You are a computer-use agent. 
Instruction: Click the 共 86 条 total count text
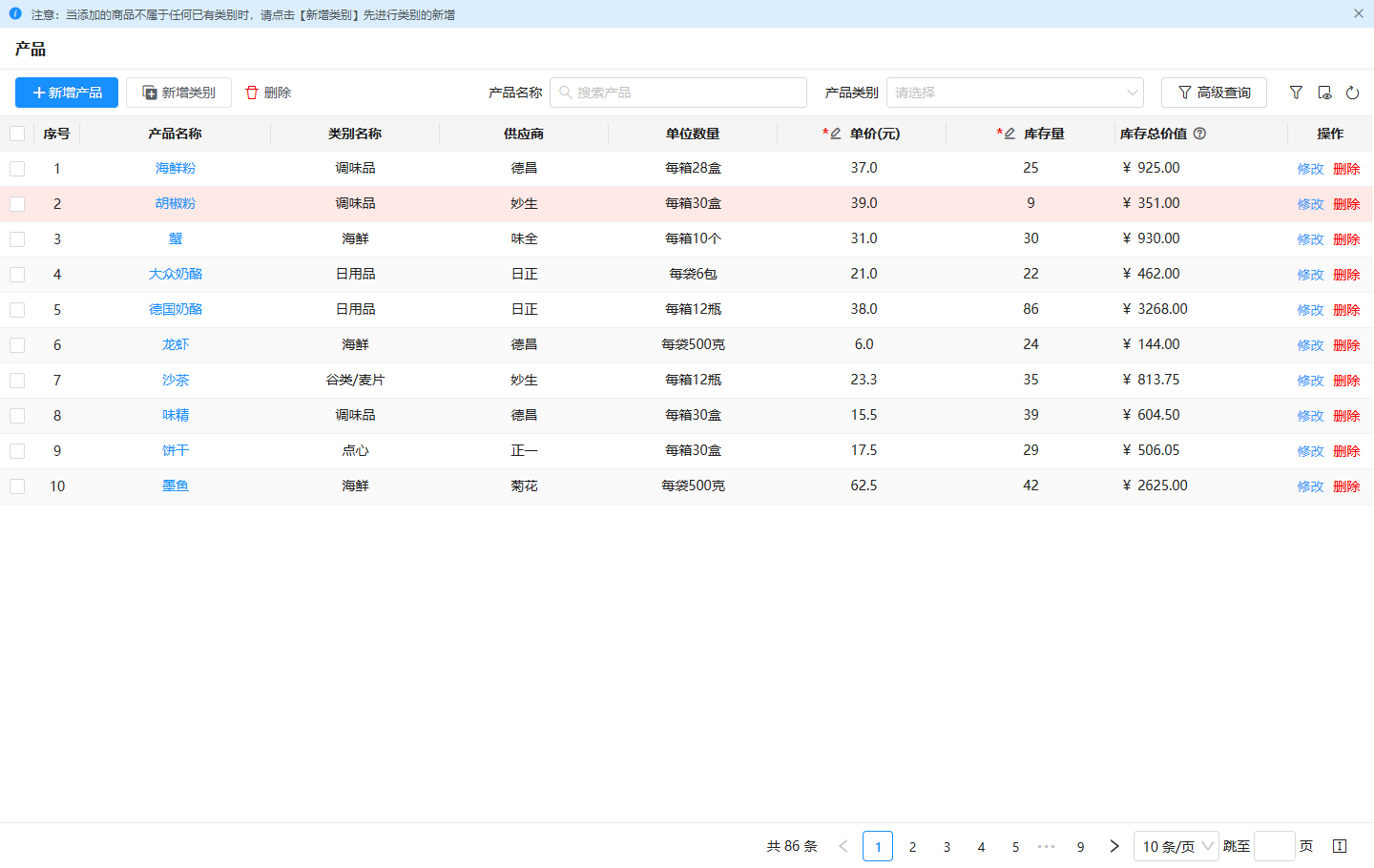coord(792,846)
